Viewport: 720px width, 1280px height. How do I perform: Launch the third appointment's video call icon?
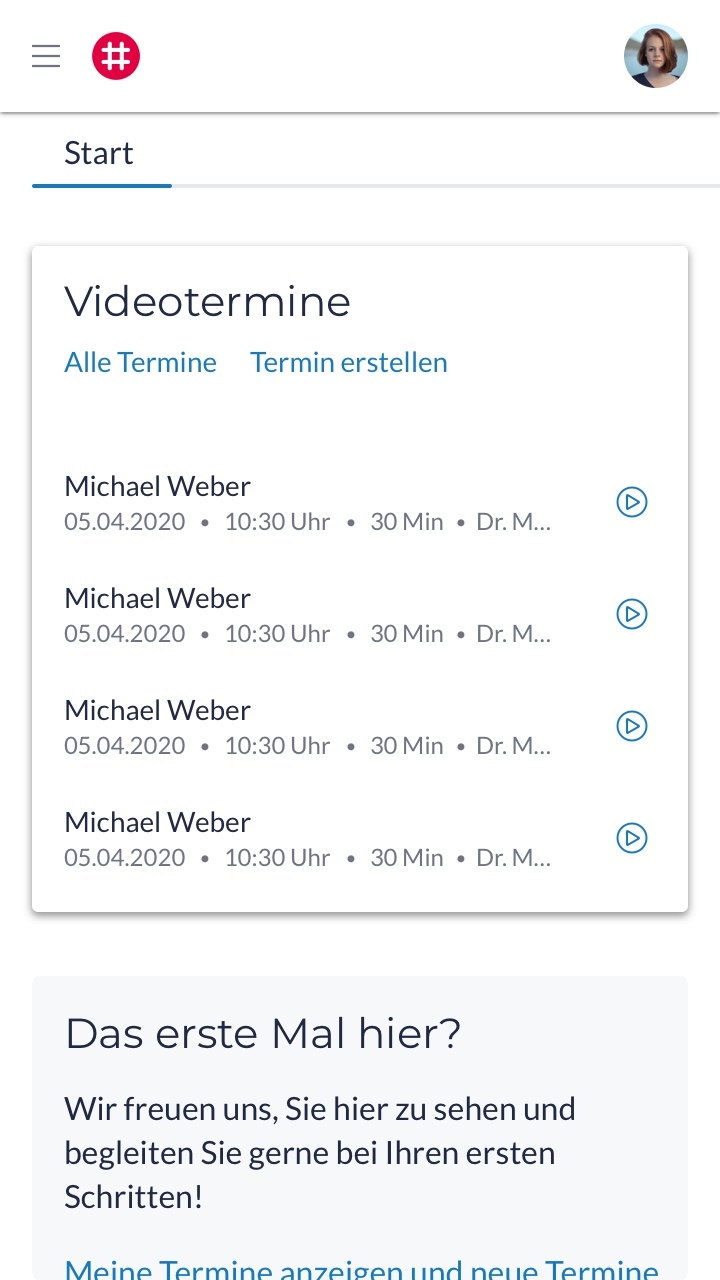(632, 726)
